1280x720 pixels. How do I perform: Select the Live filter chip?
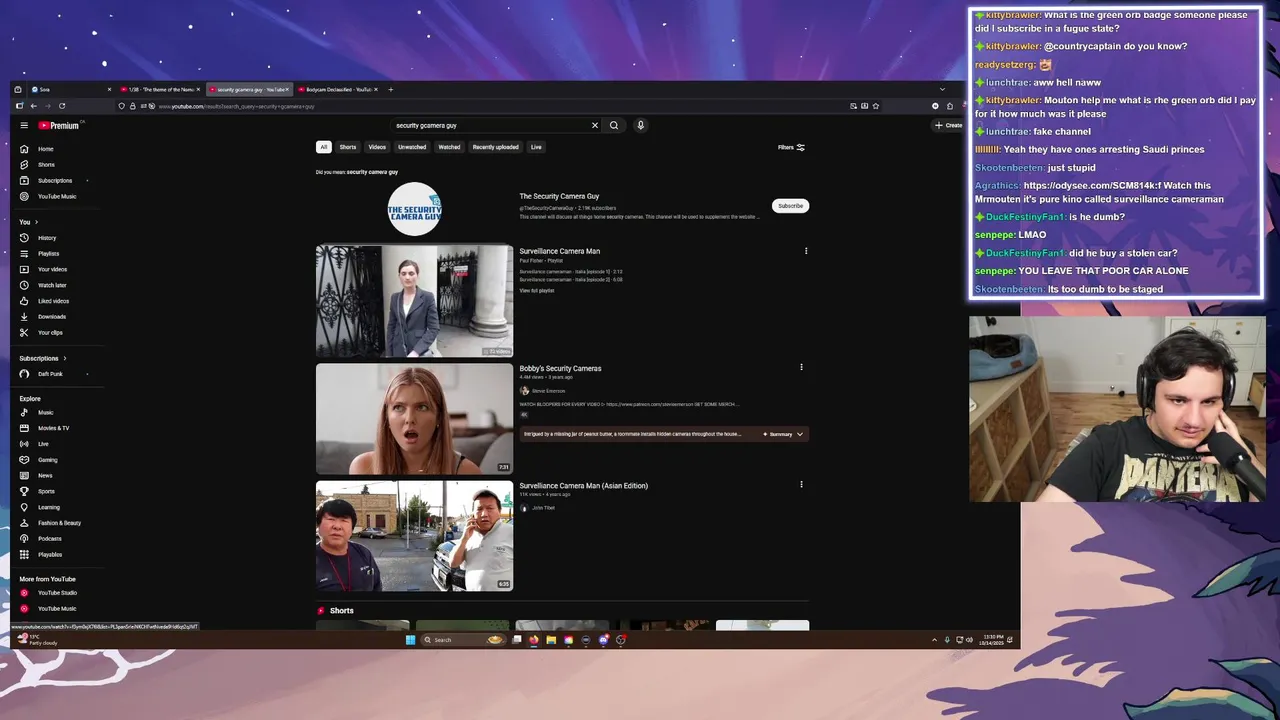pyautogui.click(x=536, y=147)
